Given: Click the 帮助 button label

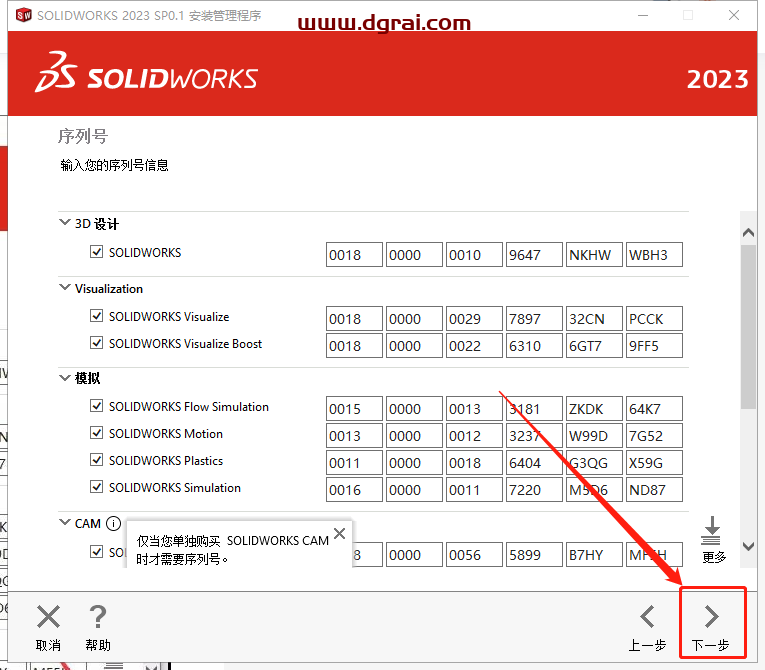Looking at the screenshot, I should point(98,645).
